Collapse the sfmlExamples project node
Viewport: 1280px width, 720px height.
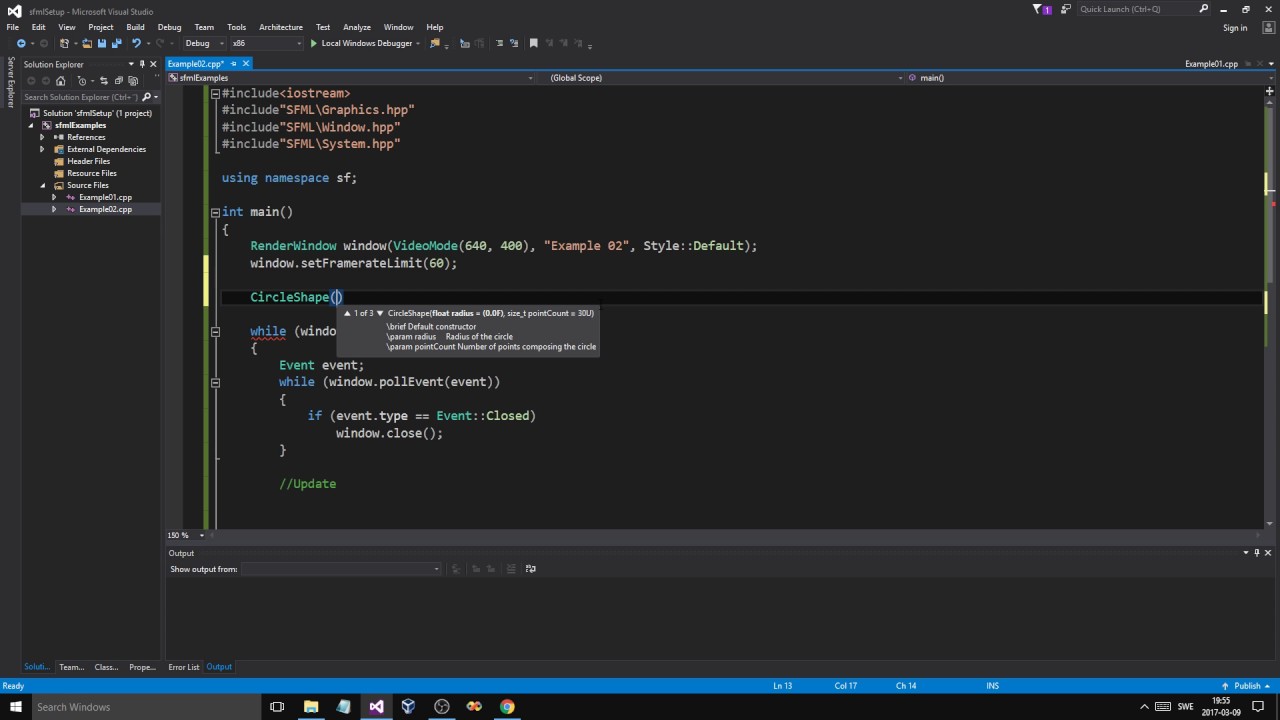(31, 125)
